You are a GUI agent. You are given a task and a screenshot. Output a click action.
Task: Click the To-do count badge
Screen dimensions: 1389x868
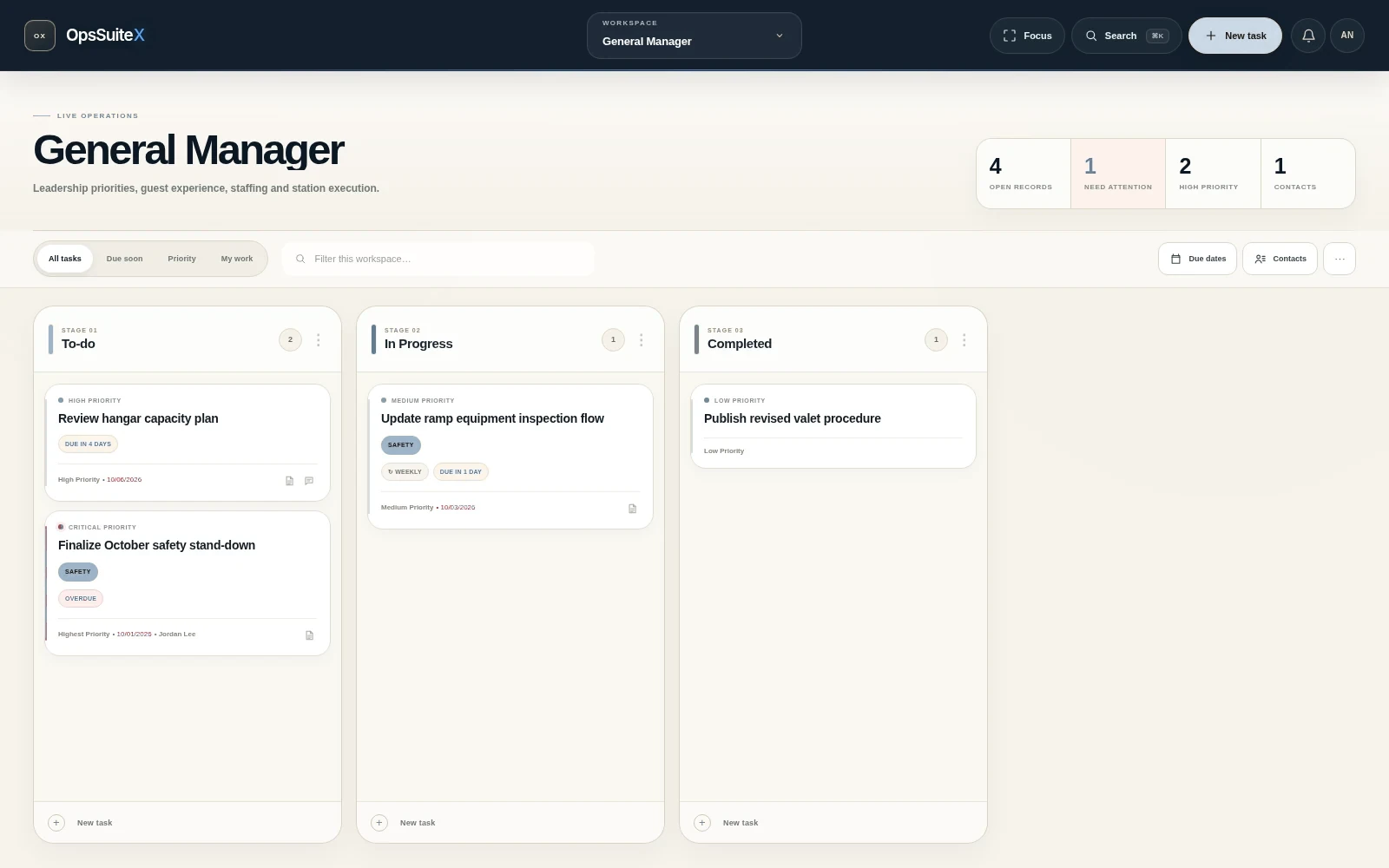coord(291,340)
